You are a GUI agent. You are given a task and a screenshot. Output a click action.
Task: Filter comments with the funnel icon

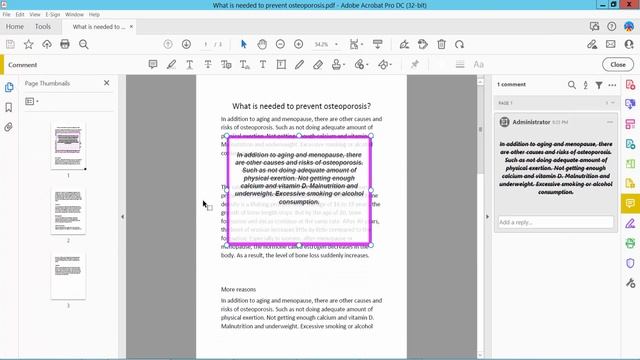pyautogui.click(x=599, y=85)
